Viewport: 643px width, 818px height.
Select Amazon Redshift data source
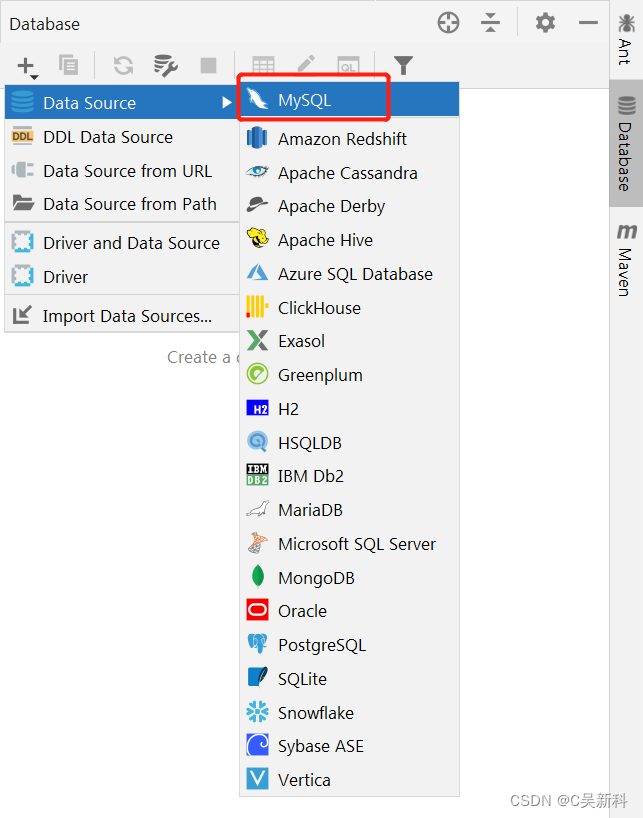coord(349,139)
